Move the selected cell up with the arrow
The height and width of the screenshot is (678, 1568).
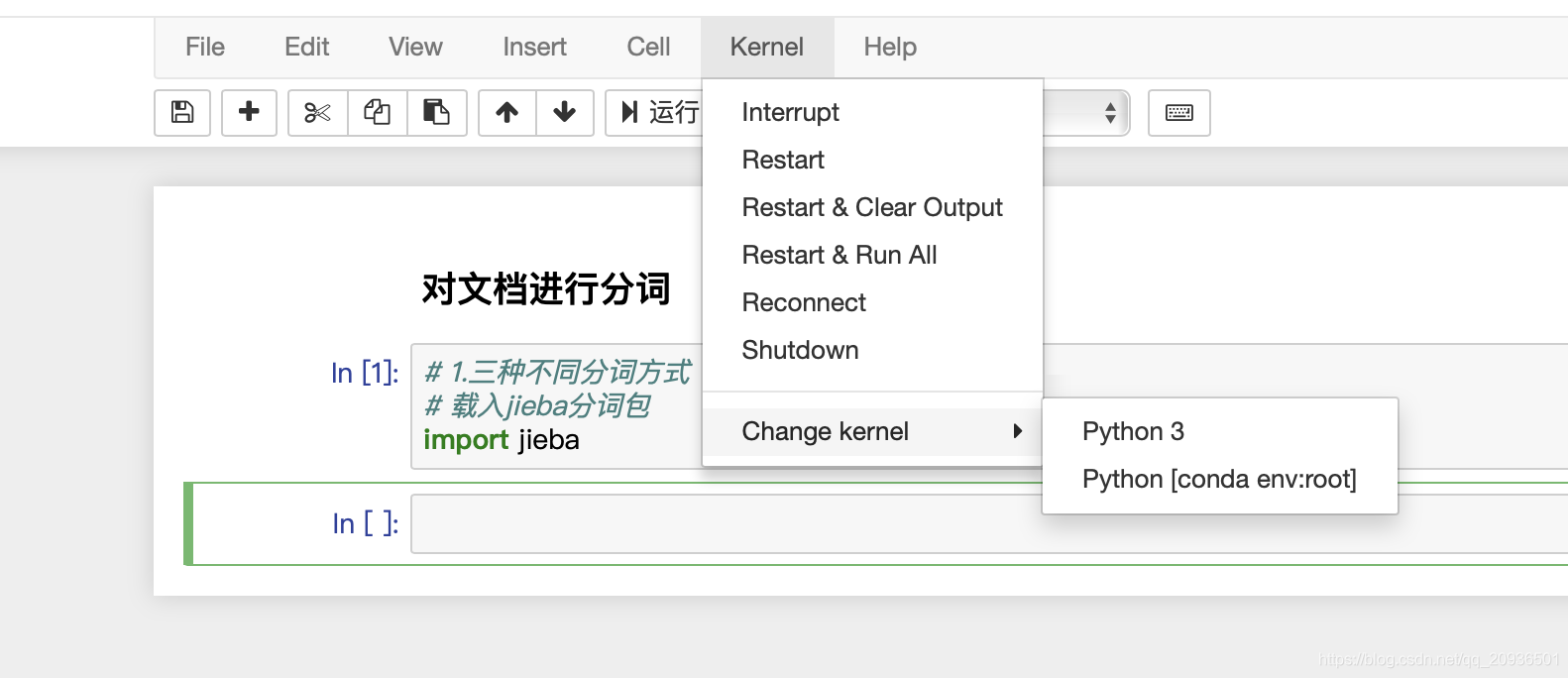pos(507,112)
